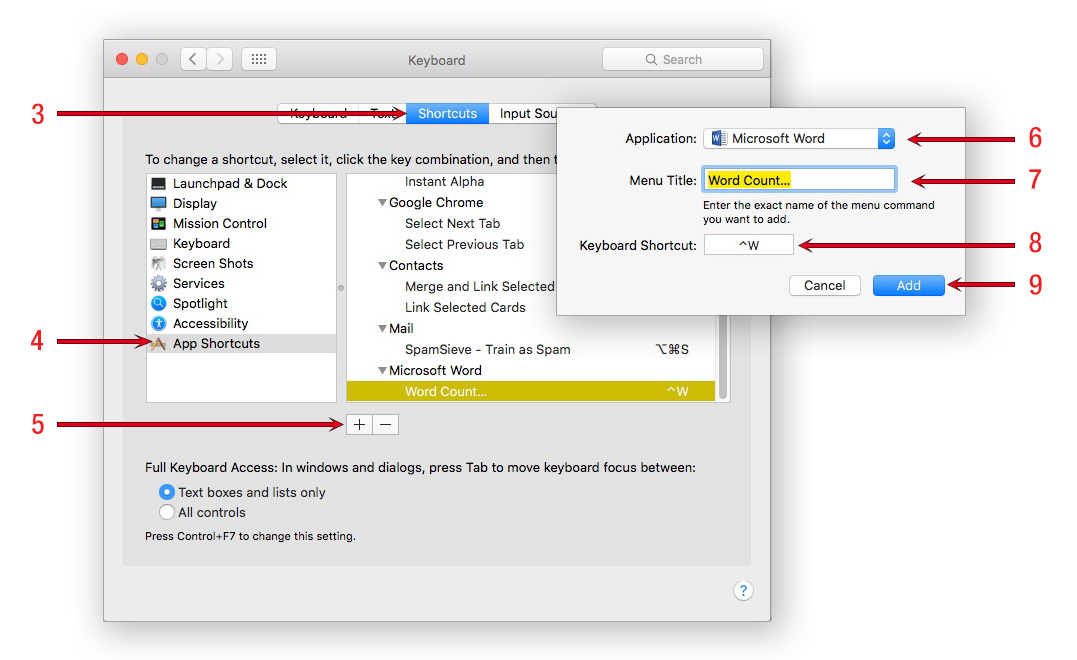Click the Screen Shots scissors icon
The height and width of the screenshot is (660, 1077).
(159, 263)
